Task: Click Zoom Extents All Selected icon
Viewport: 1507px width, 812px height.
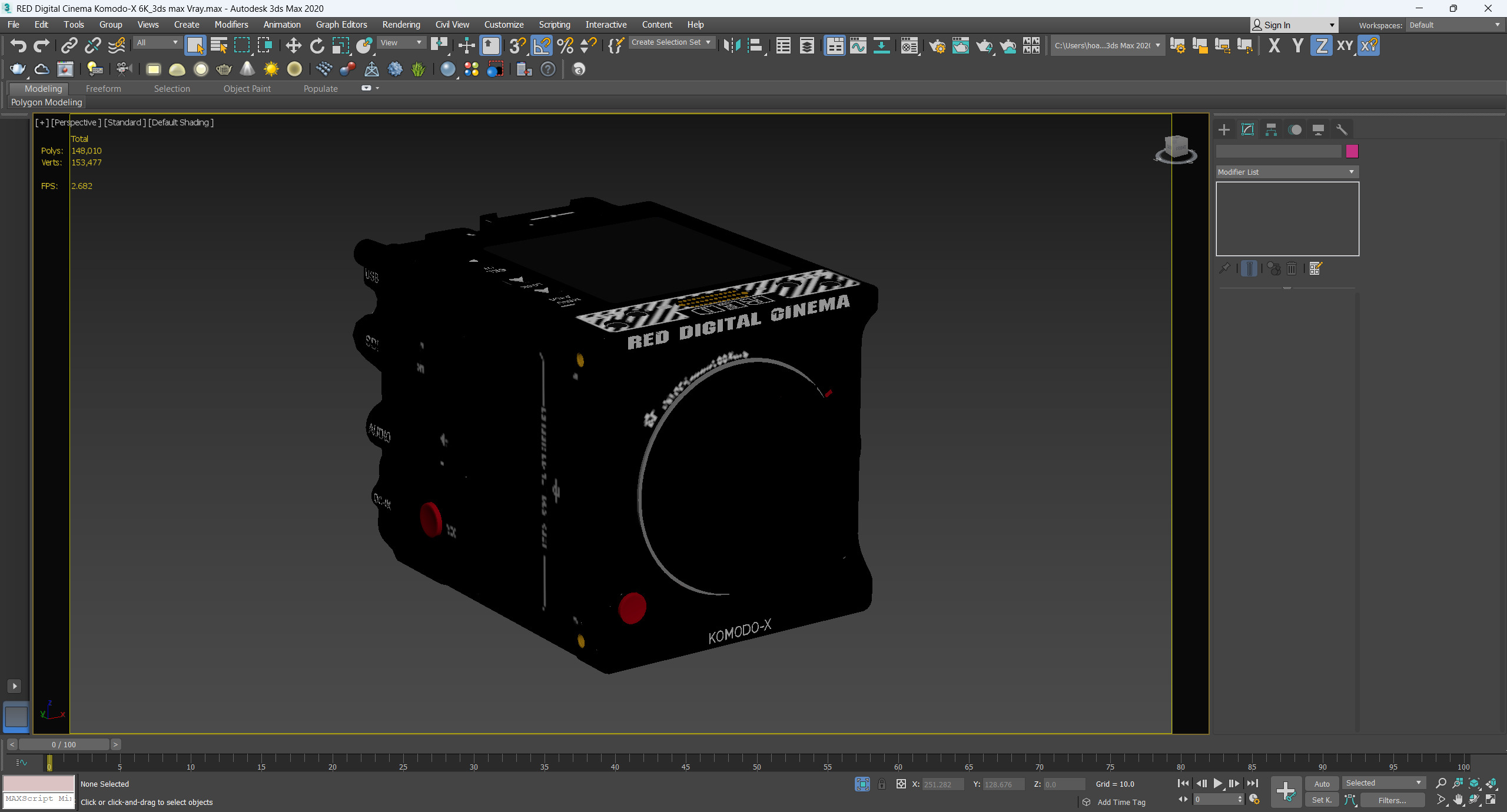Action: coord(1491,783)
